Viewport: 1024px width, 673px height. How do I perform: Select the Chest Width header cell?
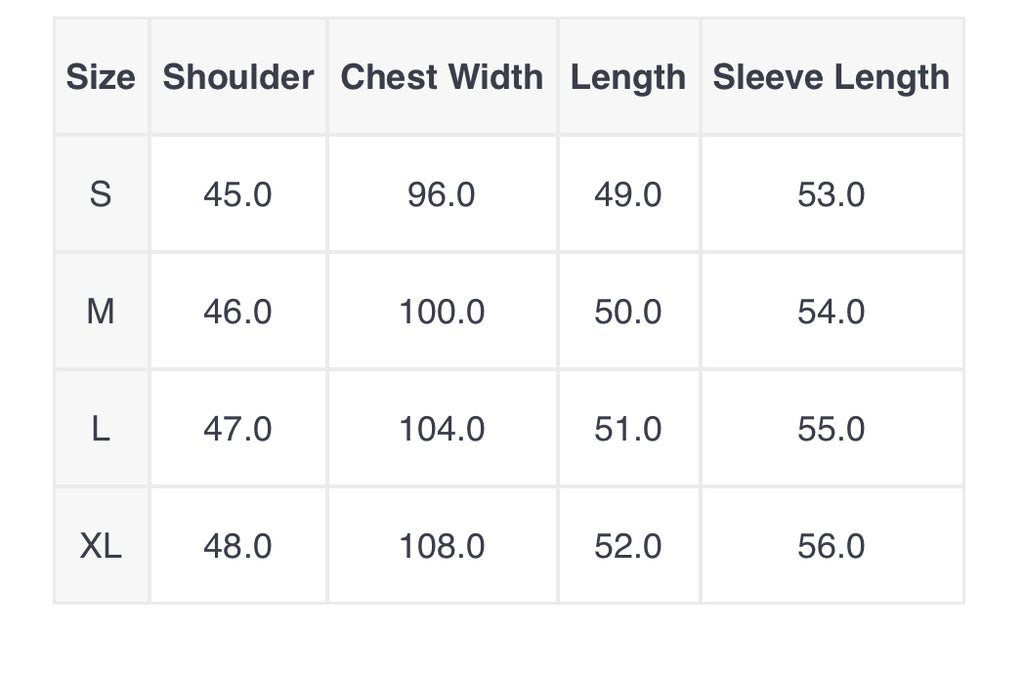click(442, 77)
